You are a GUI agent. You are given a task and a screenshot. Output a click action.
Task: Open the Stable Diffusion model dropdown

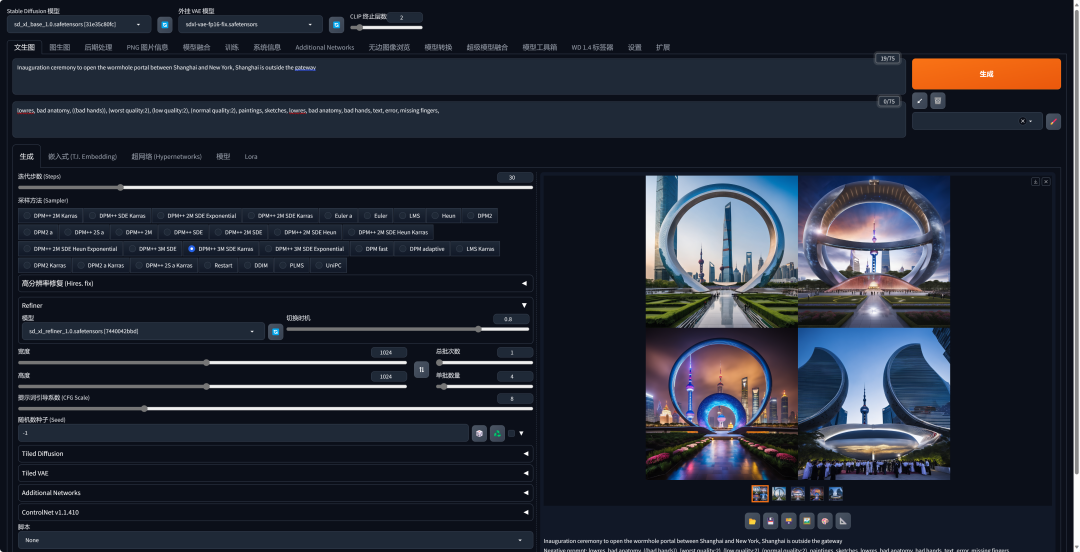(x=80, y=24)
